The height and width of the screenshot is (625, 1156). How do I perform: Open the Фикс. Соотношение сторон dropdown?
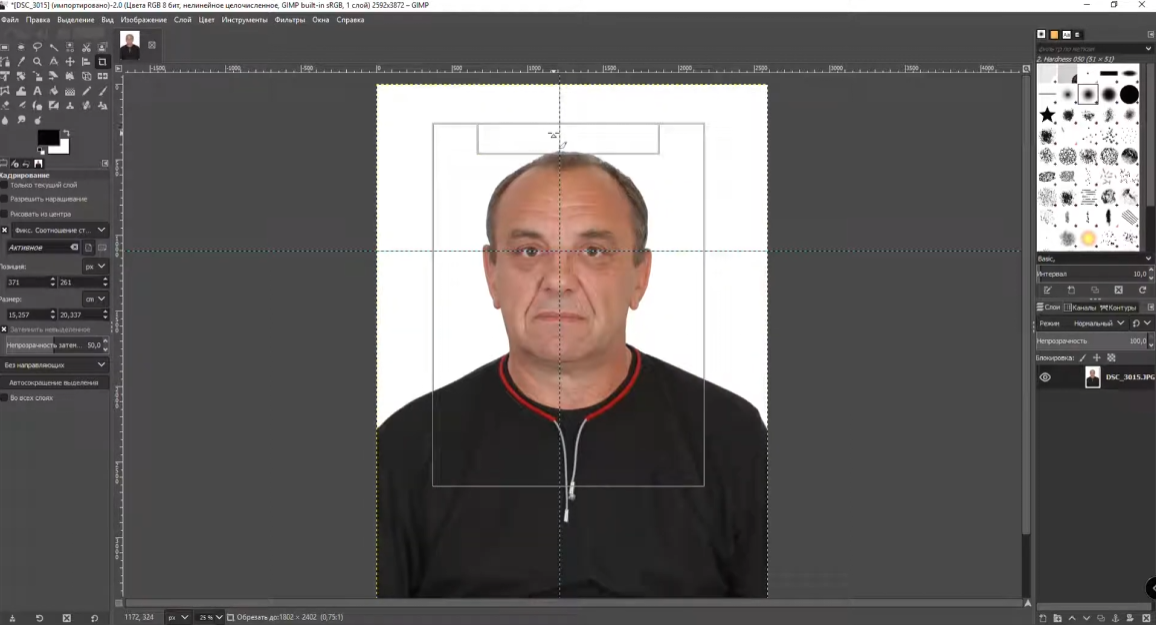click(x=59, y=230)
